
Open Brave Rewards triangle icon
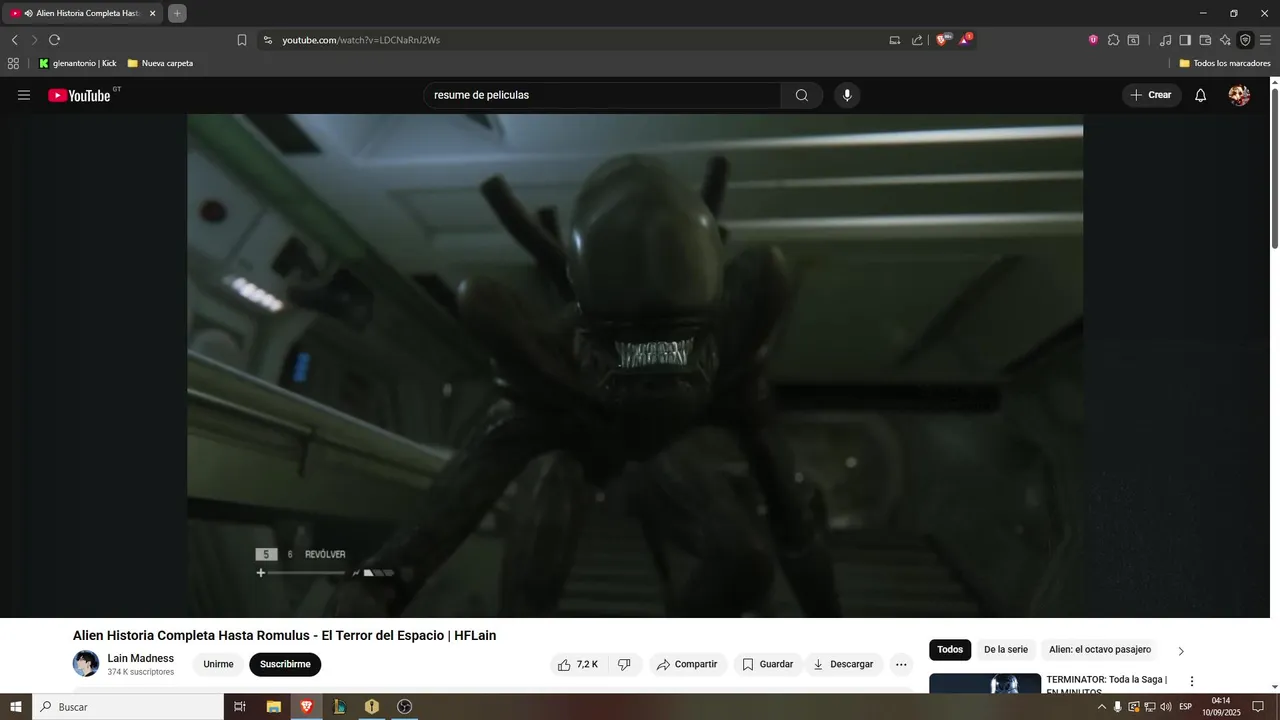click(x=966, y=40)
